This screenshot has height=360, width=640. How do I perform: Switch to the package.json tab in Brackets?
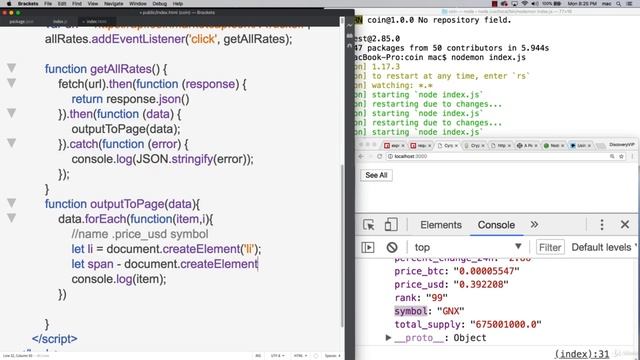(21, 21)
